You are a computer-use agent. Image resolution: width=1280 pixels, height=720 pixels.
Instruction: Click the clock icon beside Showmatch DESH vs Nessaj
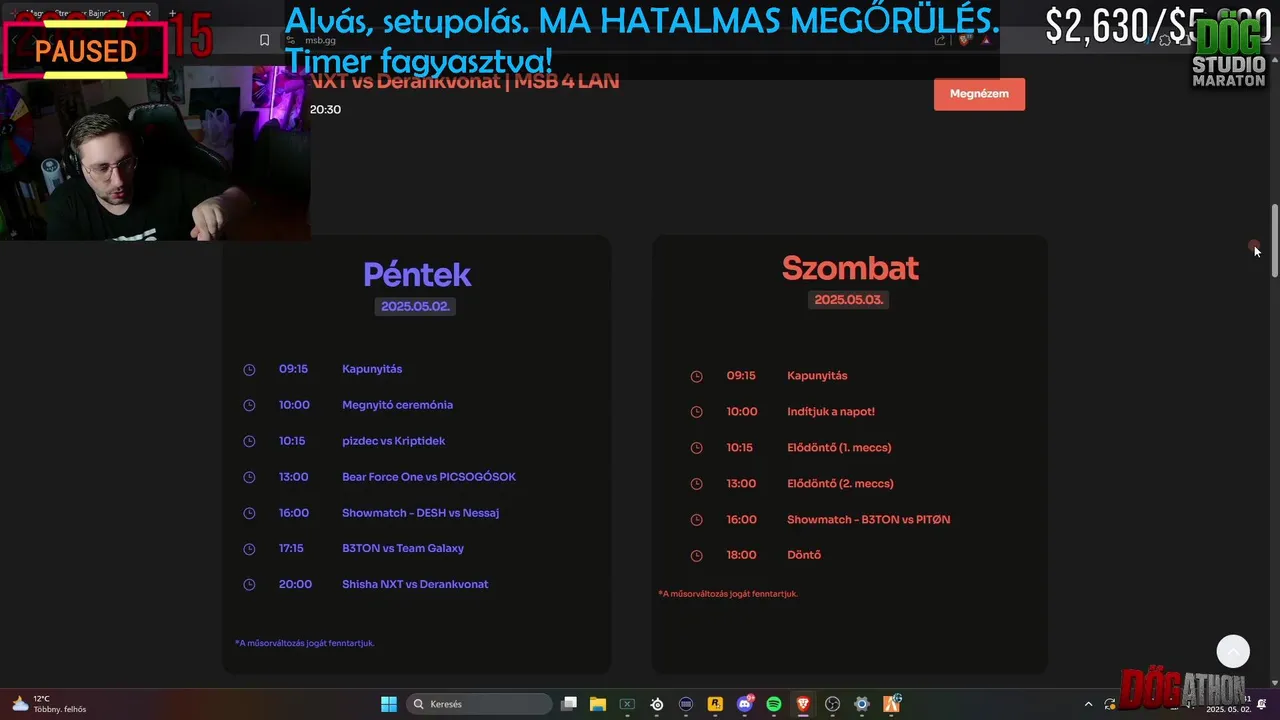[249, 514]
